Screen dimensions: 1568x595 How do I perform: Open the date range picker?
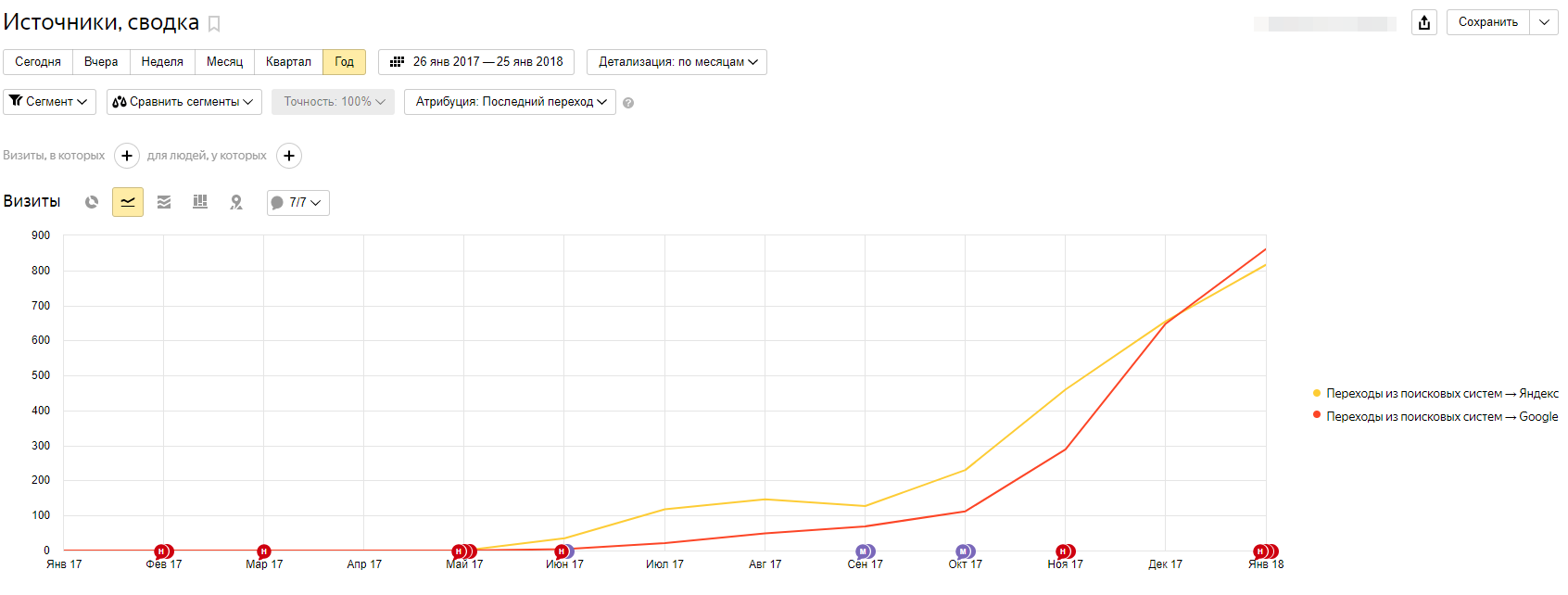[x=476, y=62]
